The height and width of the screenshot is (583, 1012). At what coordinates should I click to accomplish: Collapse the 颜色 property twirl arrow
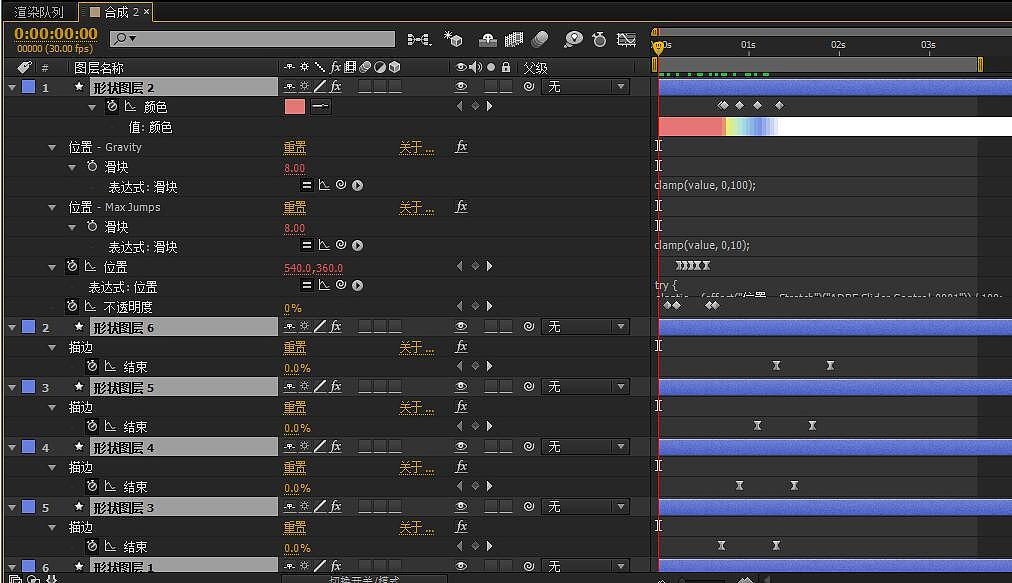click(92, 107)
